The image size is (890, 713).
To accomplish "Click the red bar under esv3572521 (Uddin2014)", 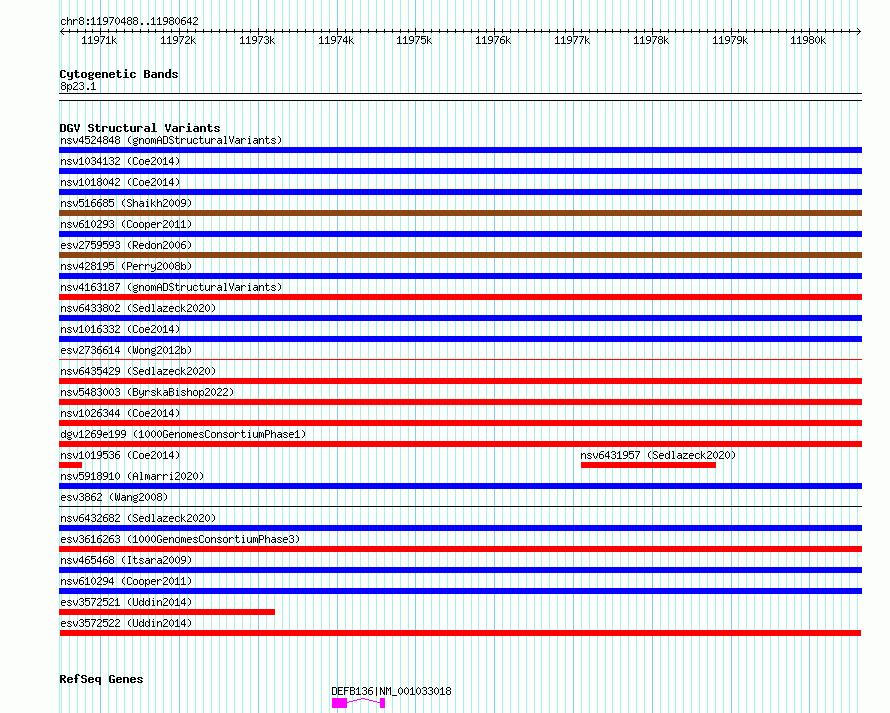I will pos(167,612).
